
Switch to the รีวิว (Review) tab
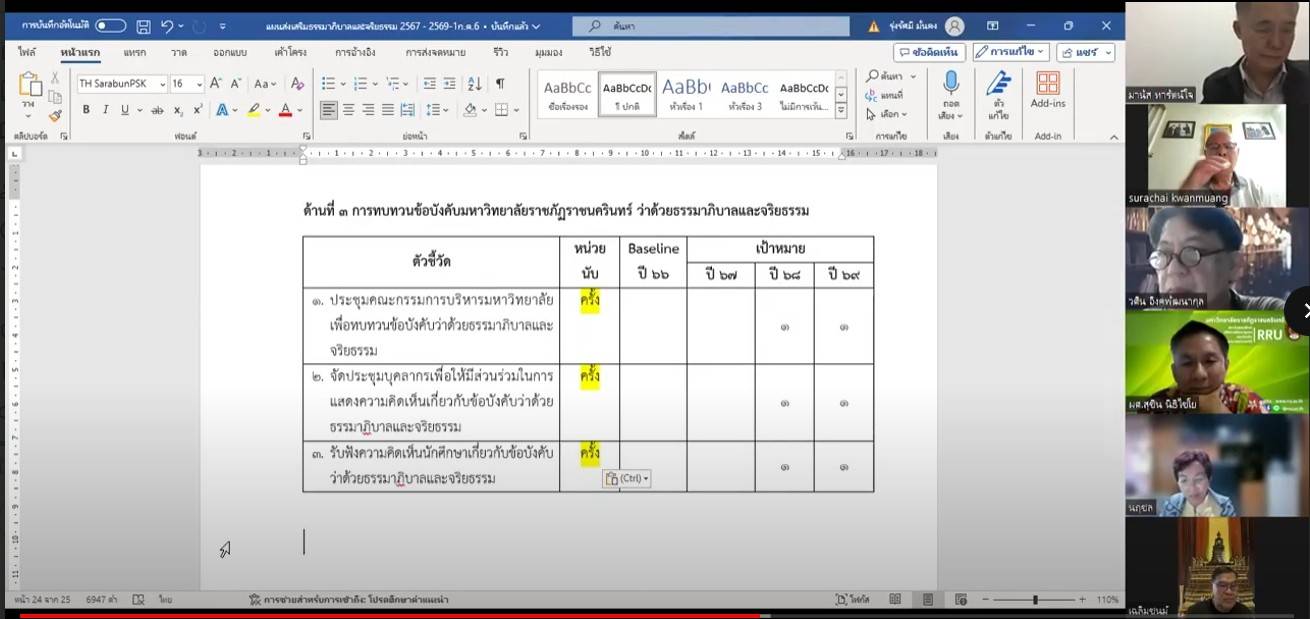[x=501, y=52]
